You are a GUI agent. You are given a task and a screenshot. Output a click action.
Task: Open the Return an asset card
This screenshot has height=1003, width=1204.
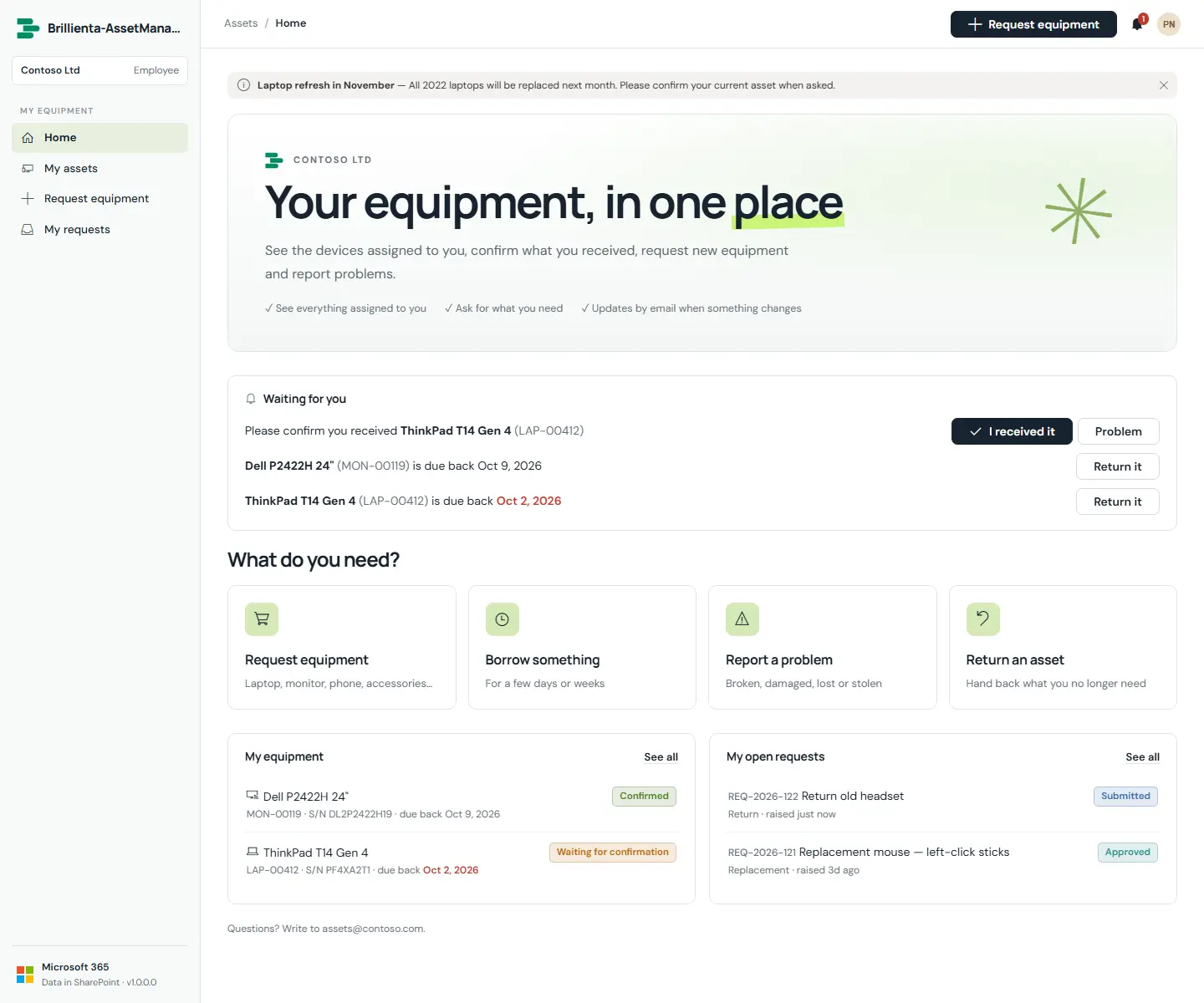[x=1063, y=647]
